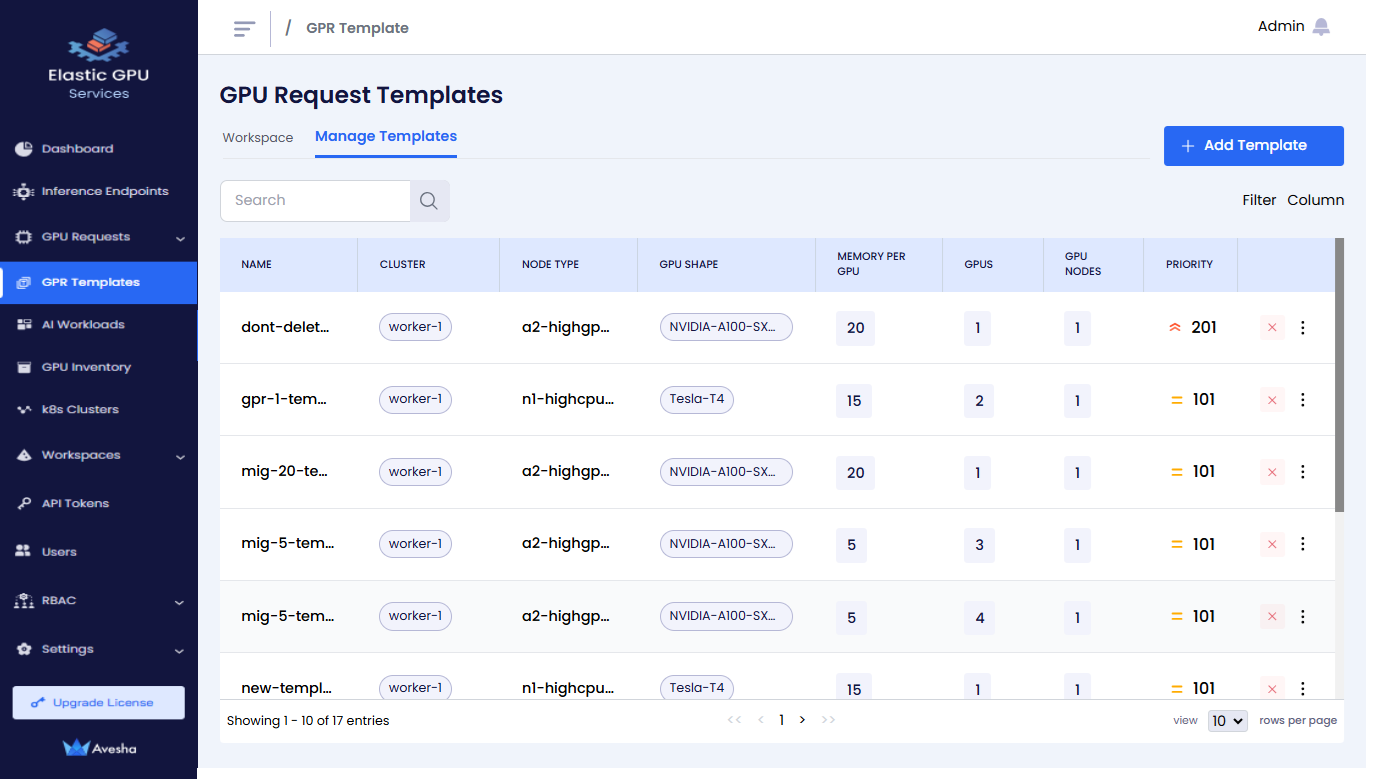The width and height of the screenshot is (1375, 782).
Task: Click the hamburger menu icon in header
Action: point(244,29)
